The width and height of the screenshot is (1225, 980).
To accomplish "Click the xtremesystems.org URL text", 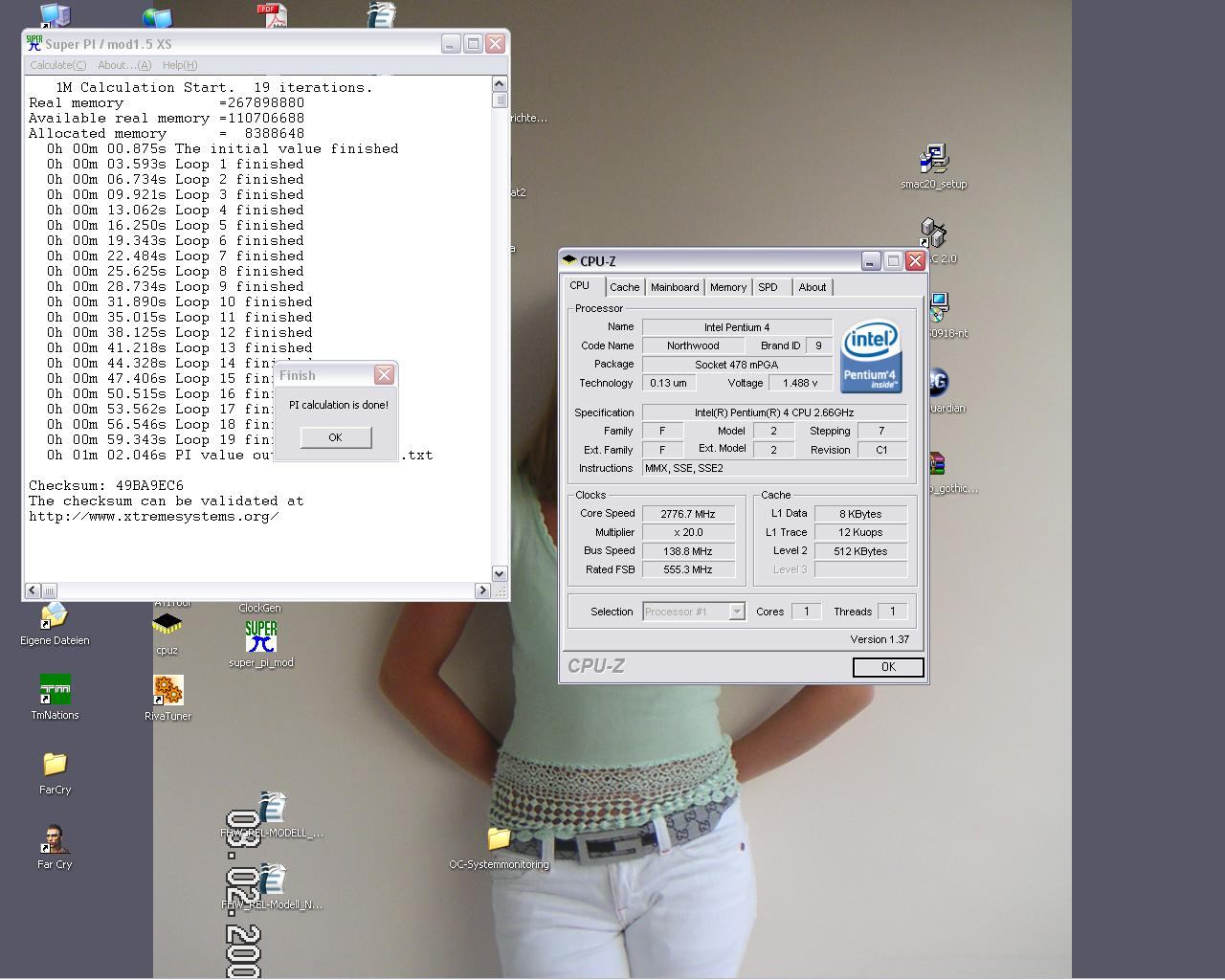I will [154, 516].
